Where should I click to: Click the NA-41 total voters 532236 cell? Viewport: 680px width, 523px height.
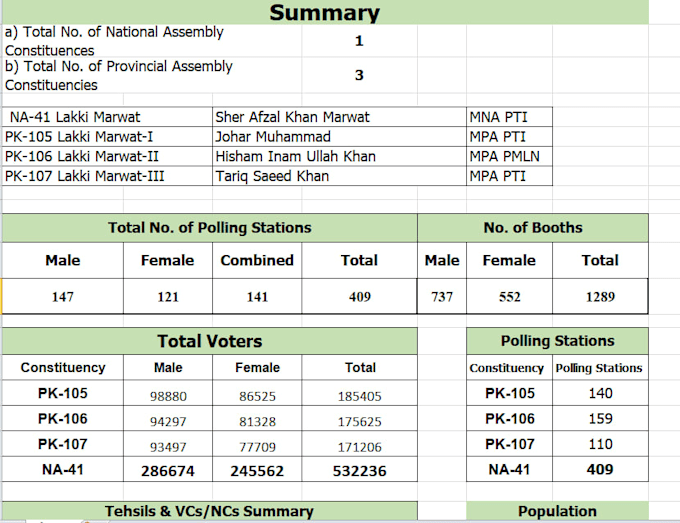[360, 470]
